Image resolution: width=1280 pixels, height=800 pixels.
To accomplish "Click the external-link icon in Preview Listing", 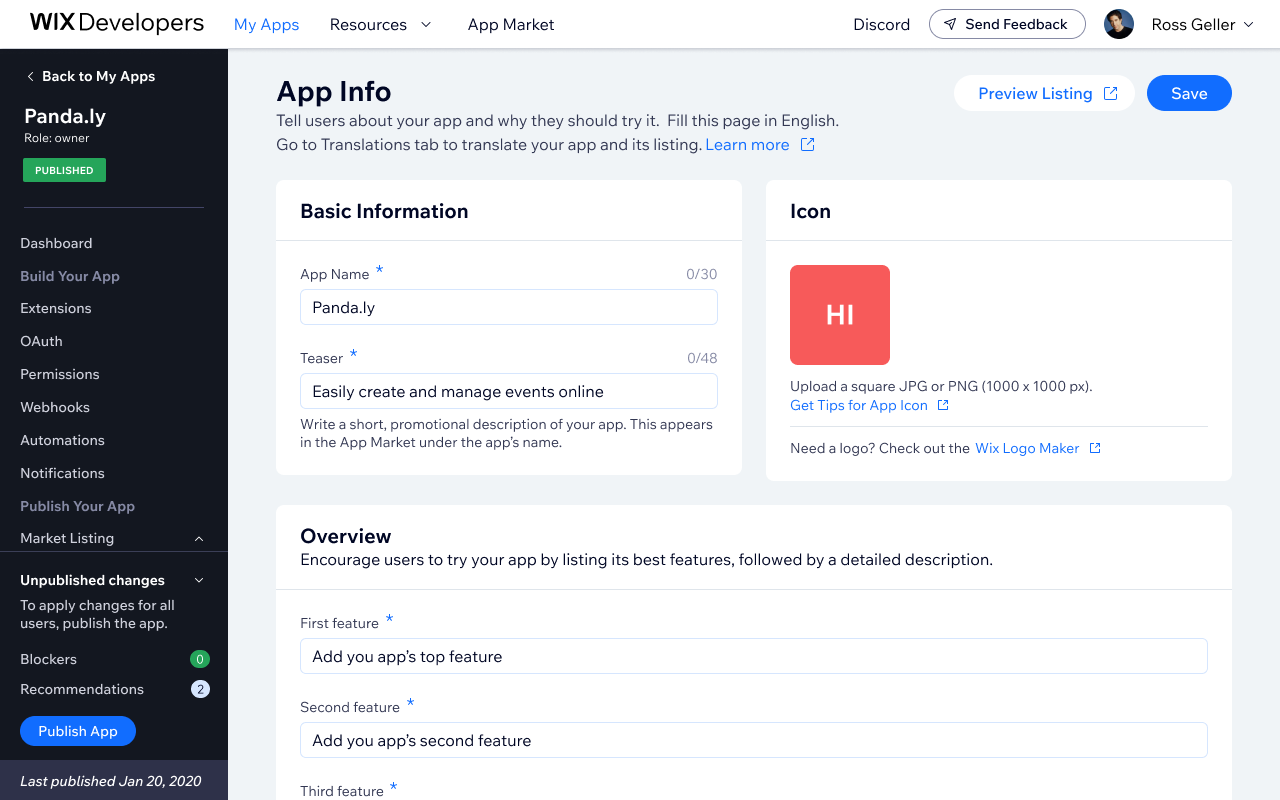I will click(1110, 93).
